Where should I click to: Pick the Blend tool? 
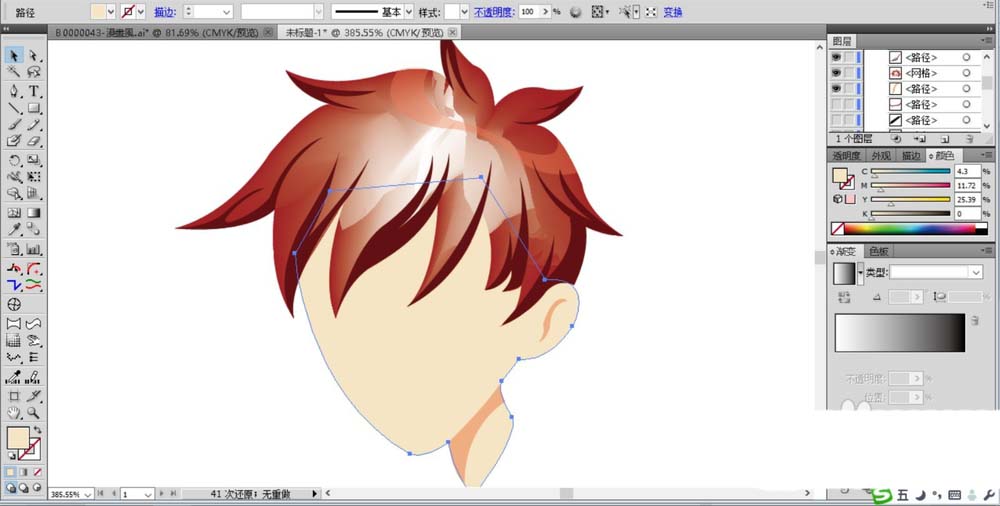(33, 229)
